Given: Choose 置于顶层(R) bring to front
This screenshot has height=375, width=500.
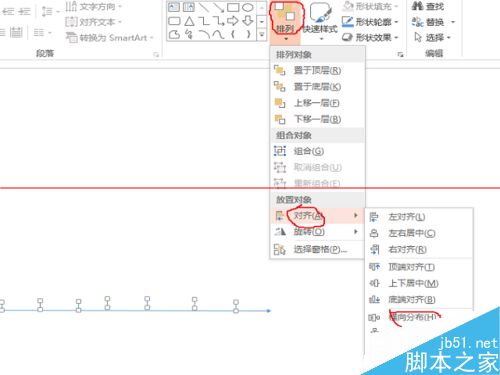Looking at the screenshot, I should (317, 71).
